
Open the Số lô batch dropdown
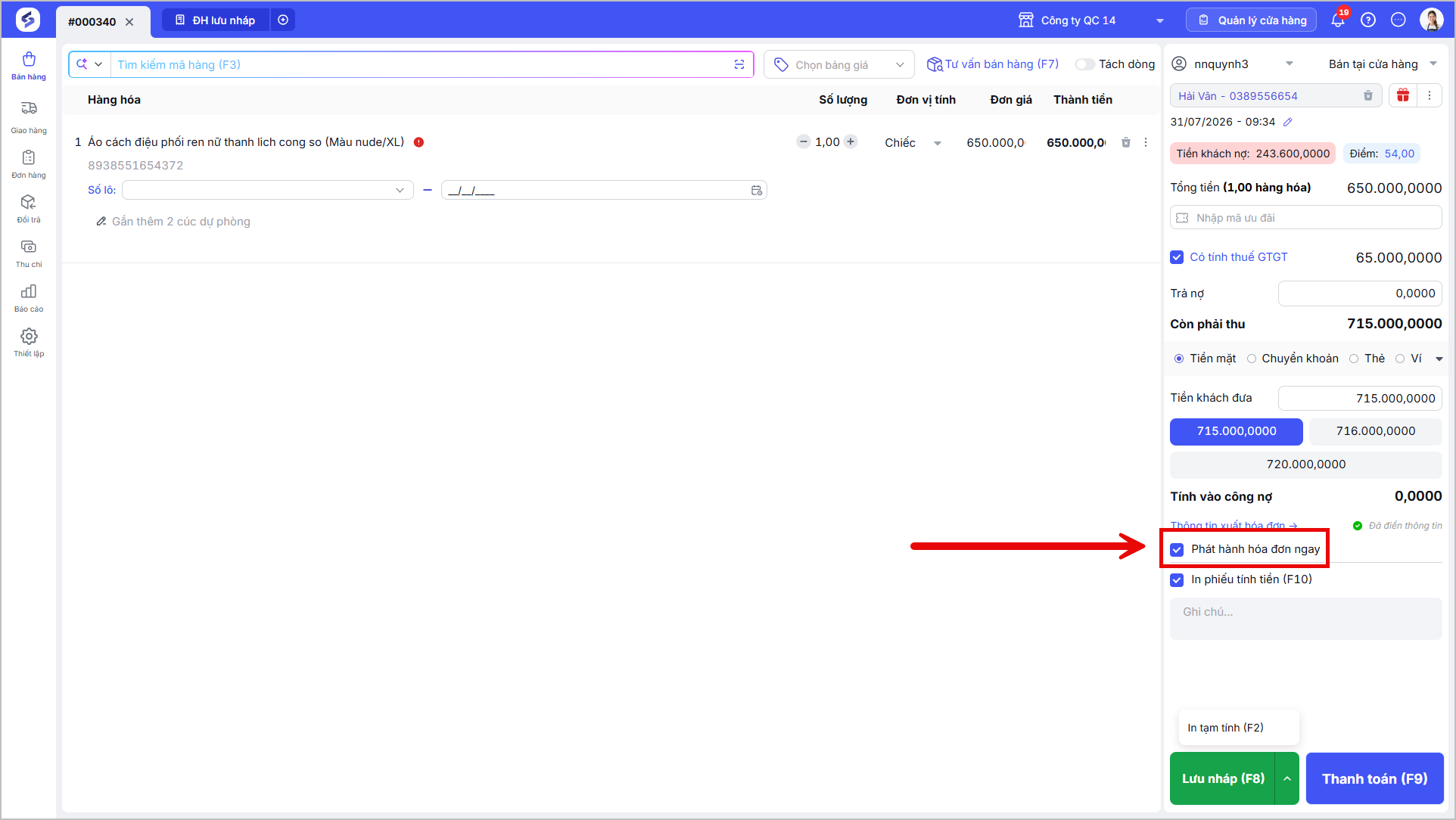[x=268, y=191]
